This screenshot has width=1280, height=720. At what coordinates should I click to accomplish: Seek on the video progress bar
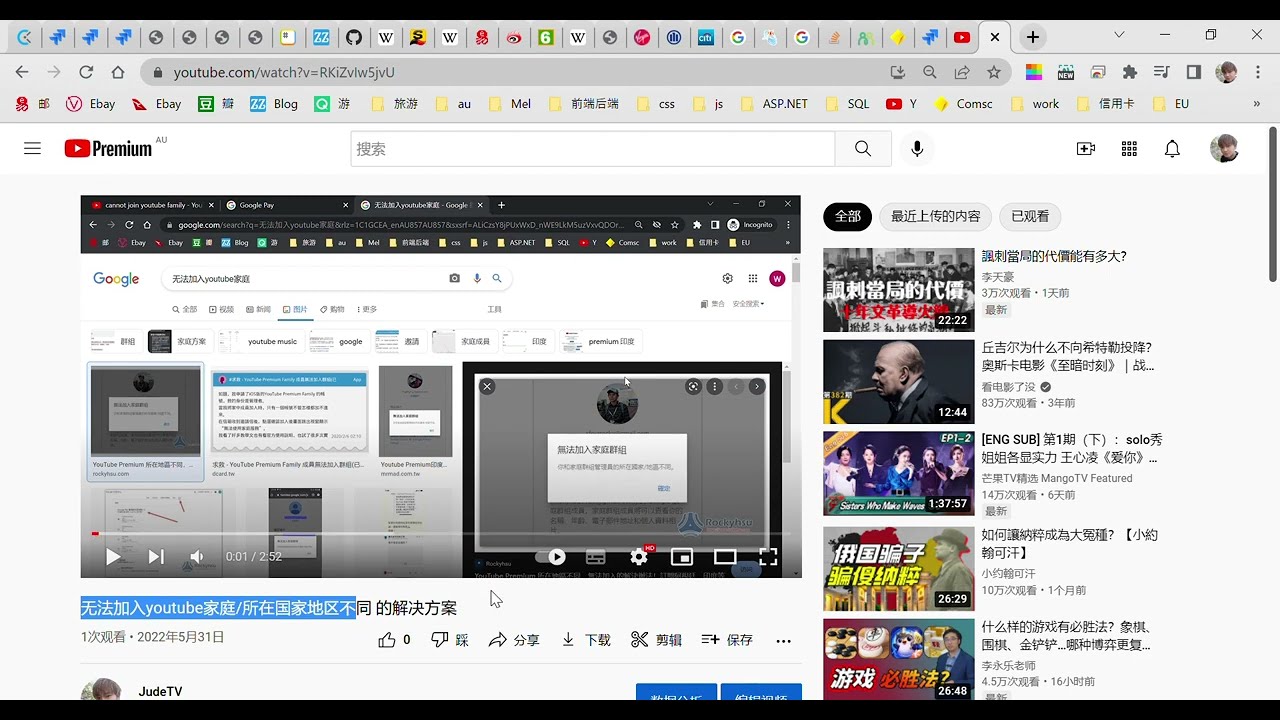coord(441,533)
